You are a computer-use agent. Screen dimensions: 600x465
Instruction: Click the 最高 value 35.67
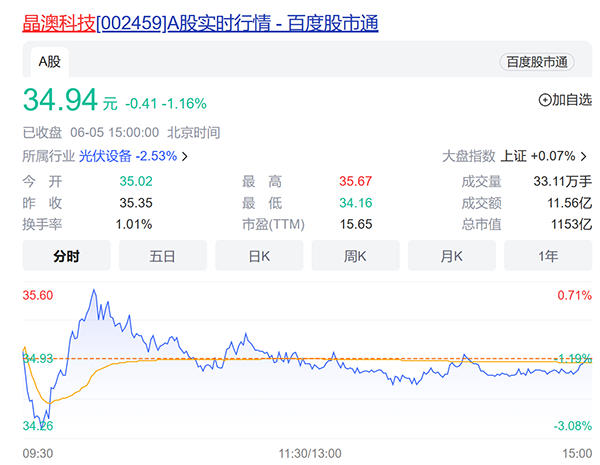click(x=355, y=181)
